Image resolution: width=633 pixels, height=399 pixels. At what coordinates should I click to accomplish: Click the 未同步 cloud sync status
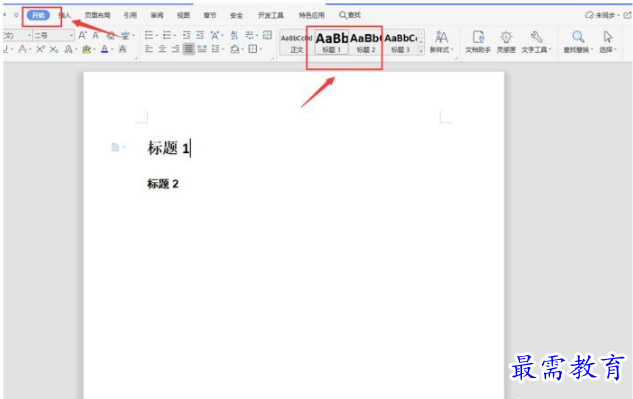602,15
